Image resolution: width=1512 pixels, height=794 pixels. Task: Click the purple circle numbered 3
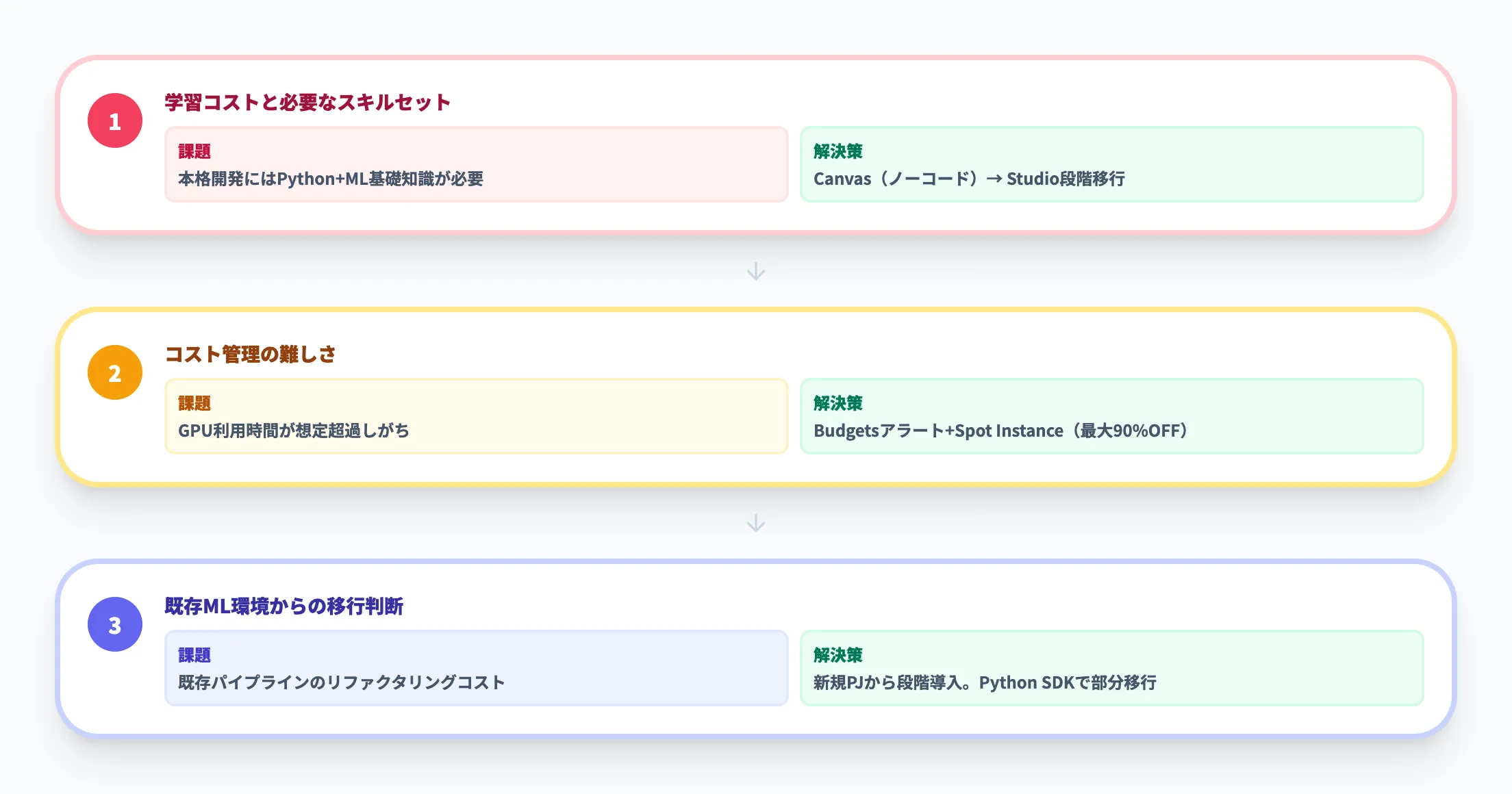[x=115, y=624]
